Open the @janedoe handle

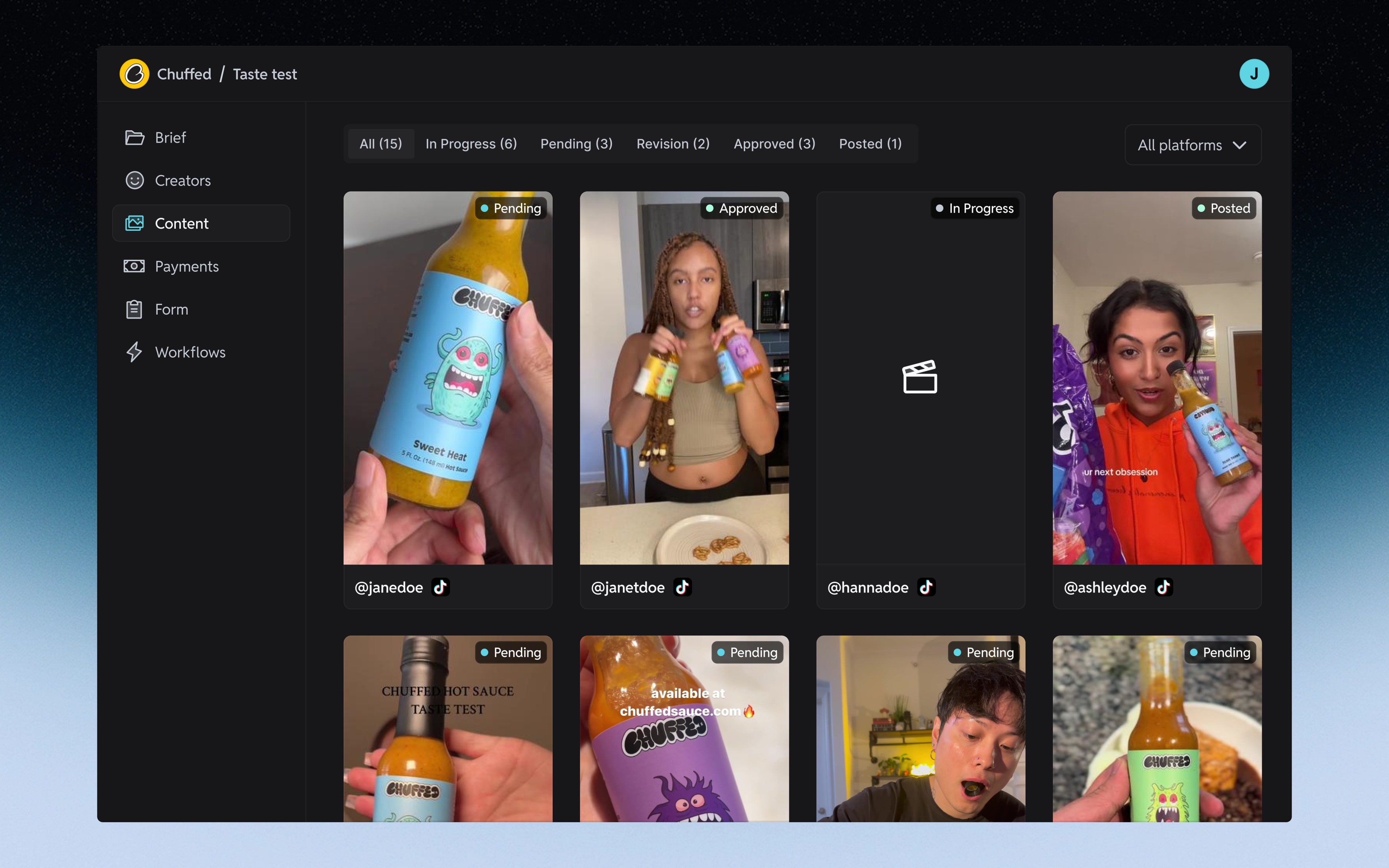[x=388, y=587]
